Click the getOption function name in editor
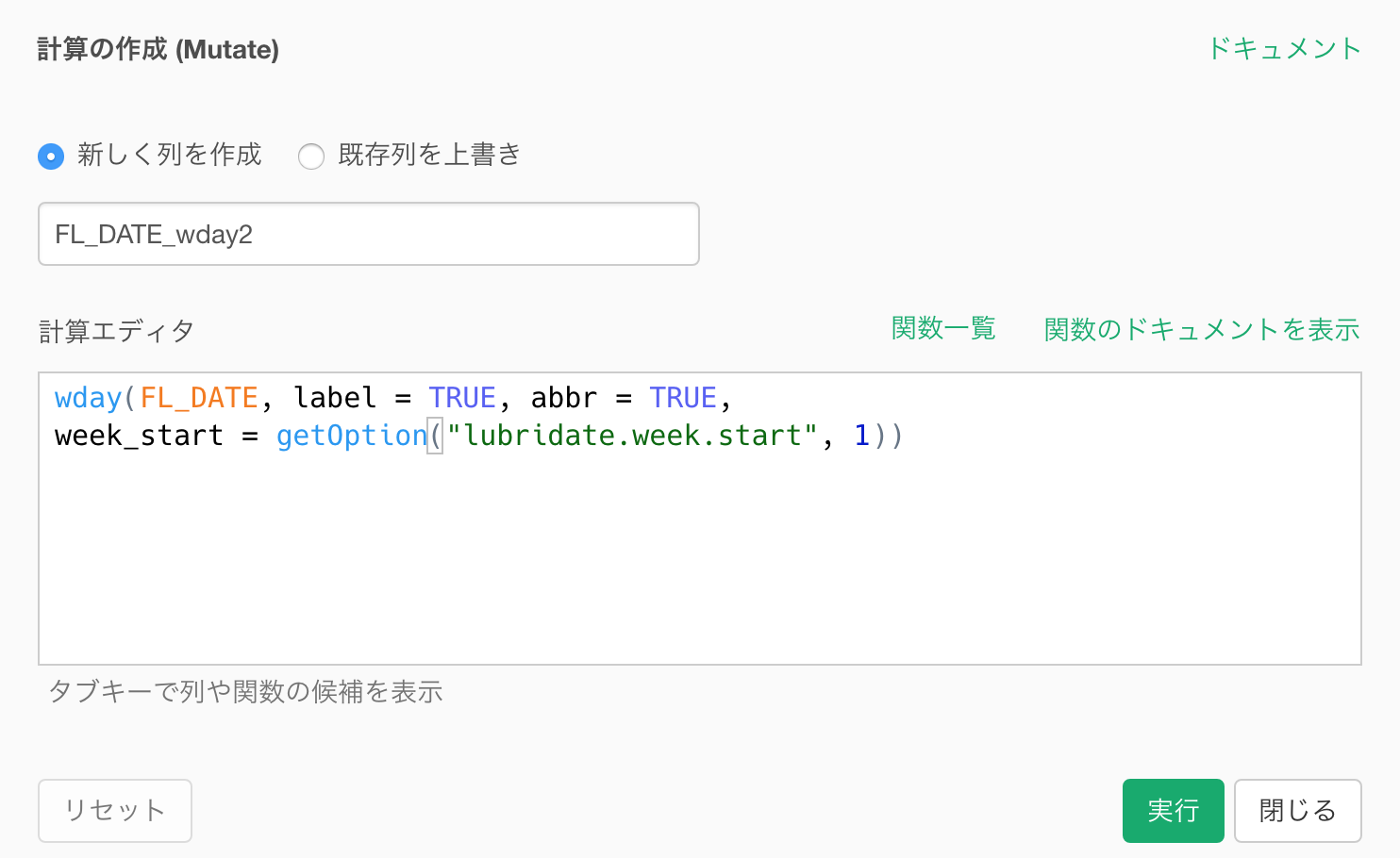The image size is (1400, 858). pyautogui.click(x=352, y=436)
